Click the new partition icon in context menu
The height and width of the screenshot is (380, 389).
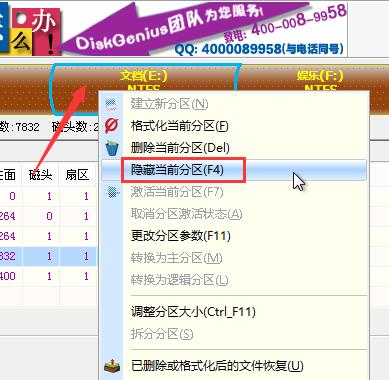112,104
